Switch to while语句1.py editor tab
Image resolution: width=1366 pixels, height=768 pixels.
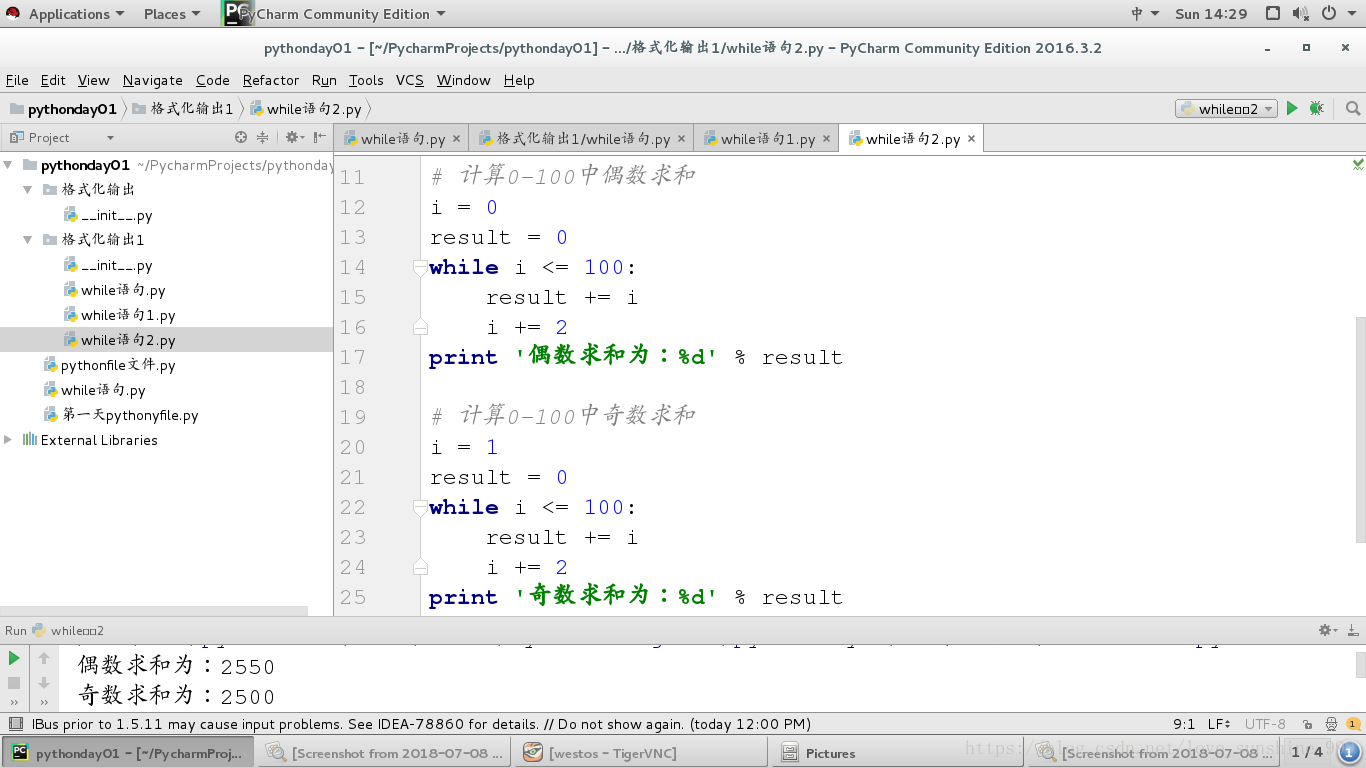coord(767,139)
